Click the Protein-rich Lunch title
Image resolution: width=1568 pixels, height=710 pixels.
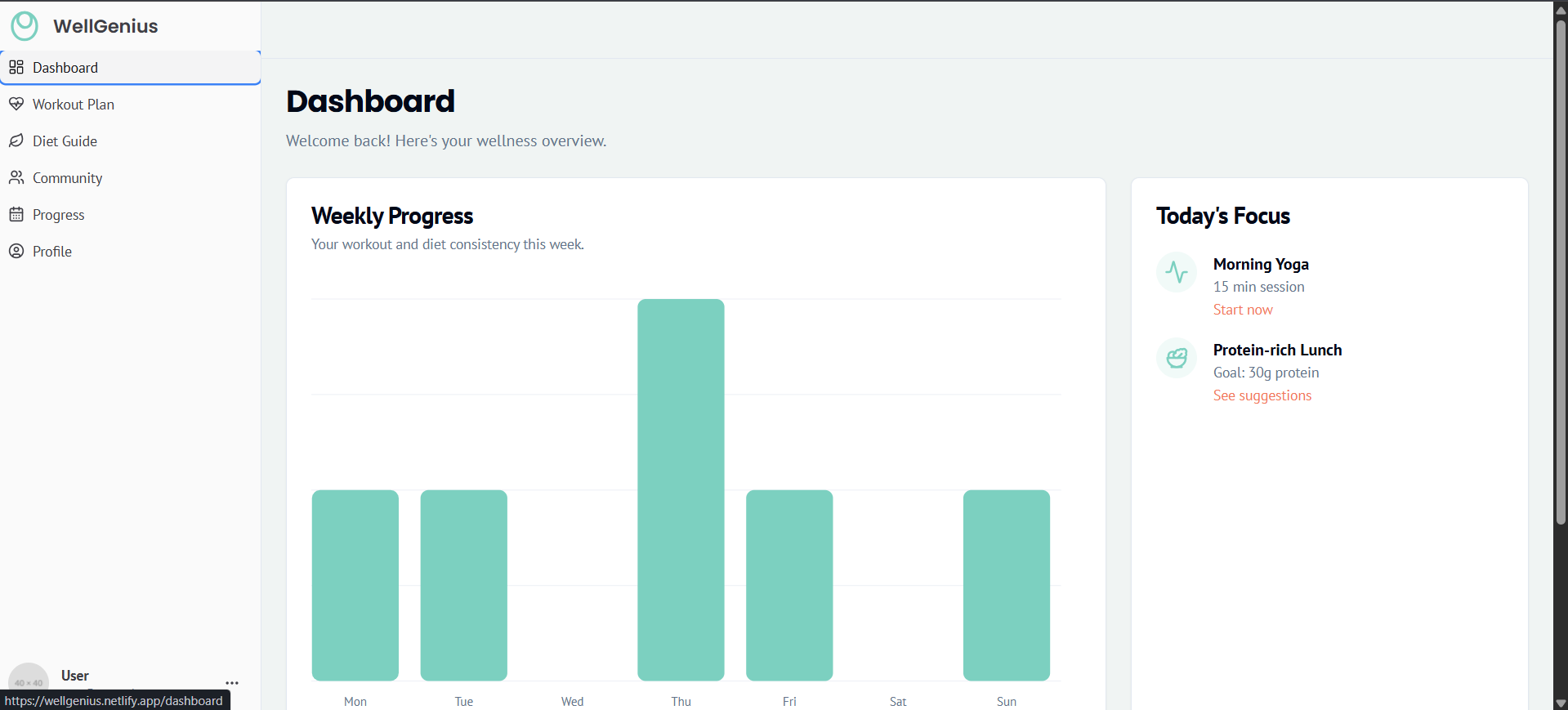click(1277, 350)
